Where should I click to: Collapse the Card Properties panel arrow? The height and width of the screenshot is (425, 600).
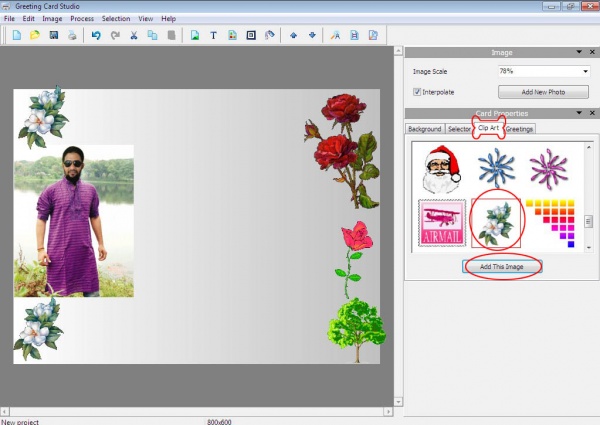tap(579, 112)
